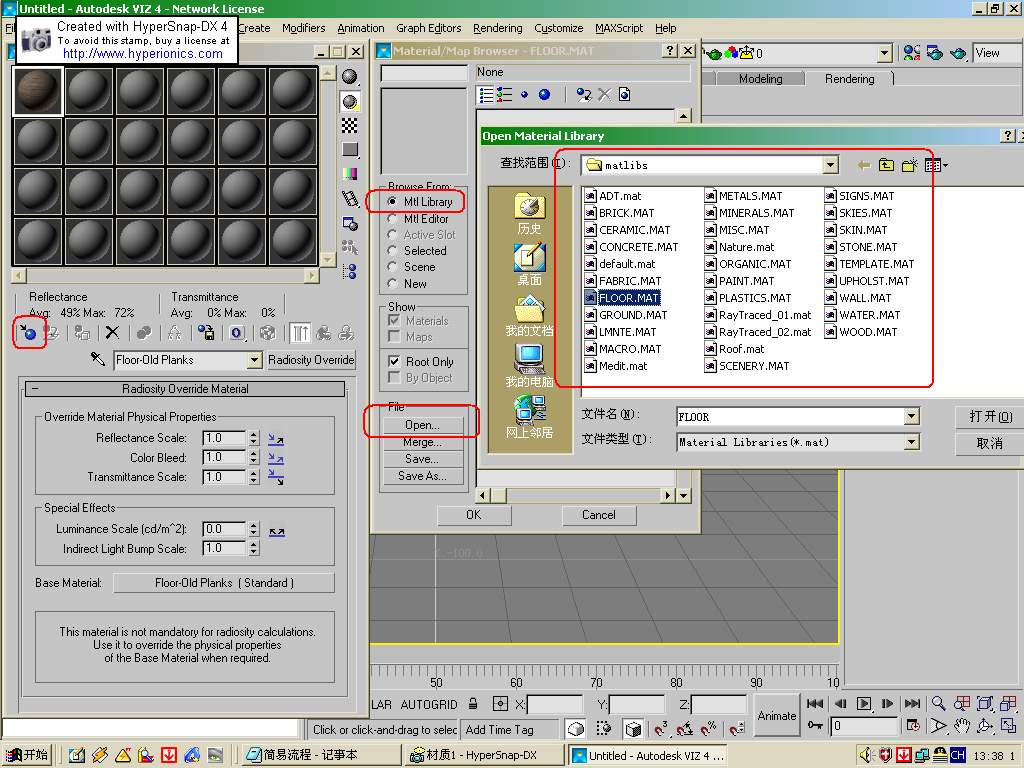1024x768 pixels.
Task: Collapse the Radiosity Override Material rollout
Action: coord(35,389)
